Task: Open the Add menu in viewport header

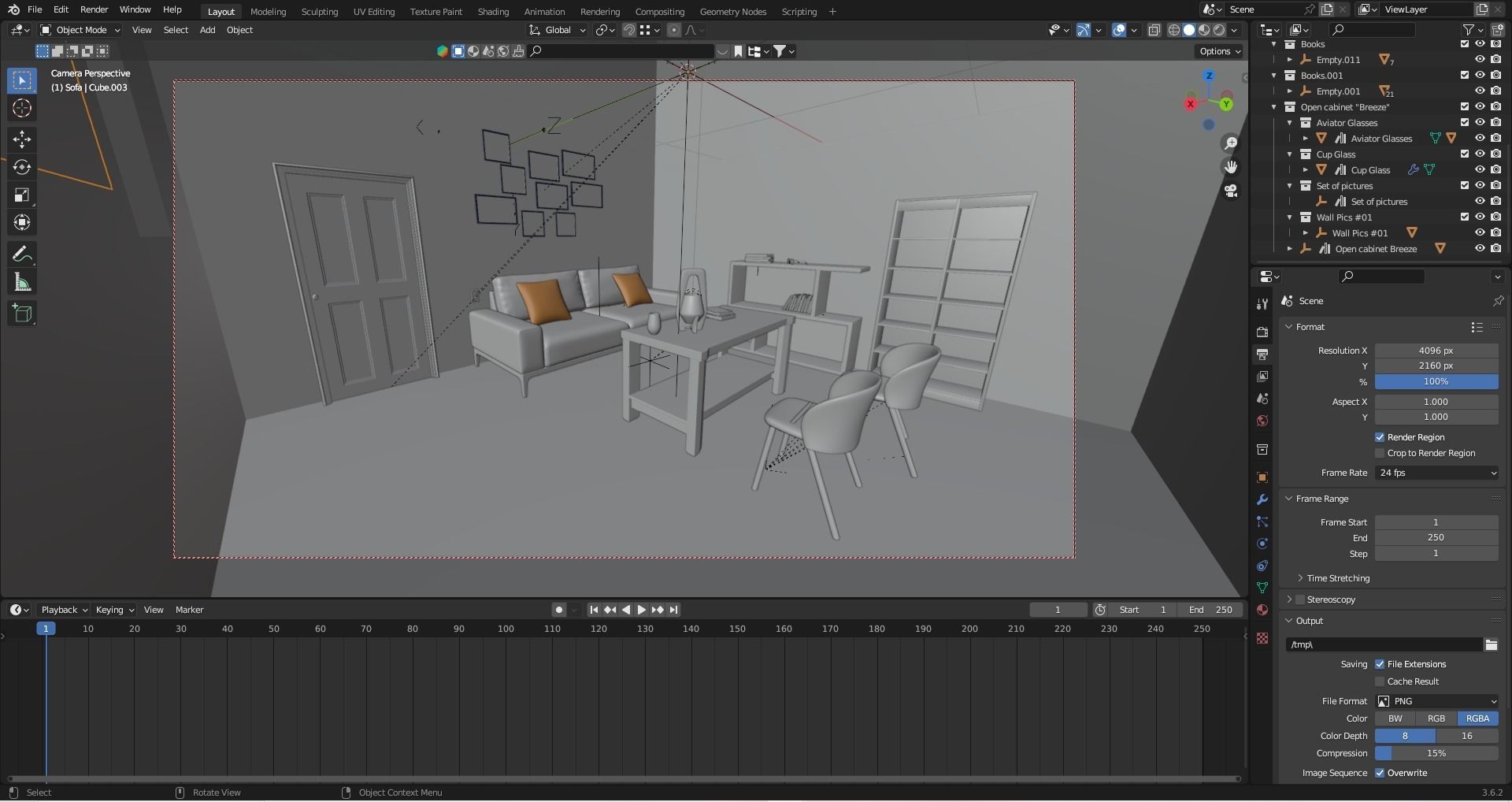Action: (x=207, y=30)
